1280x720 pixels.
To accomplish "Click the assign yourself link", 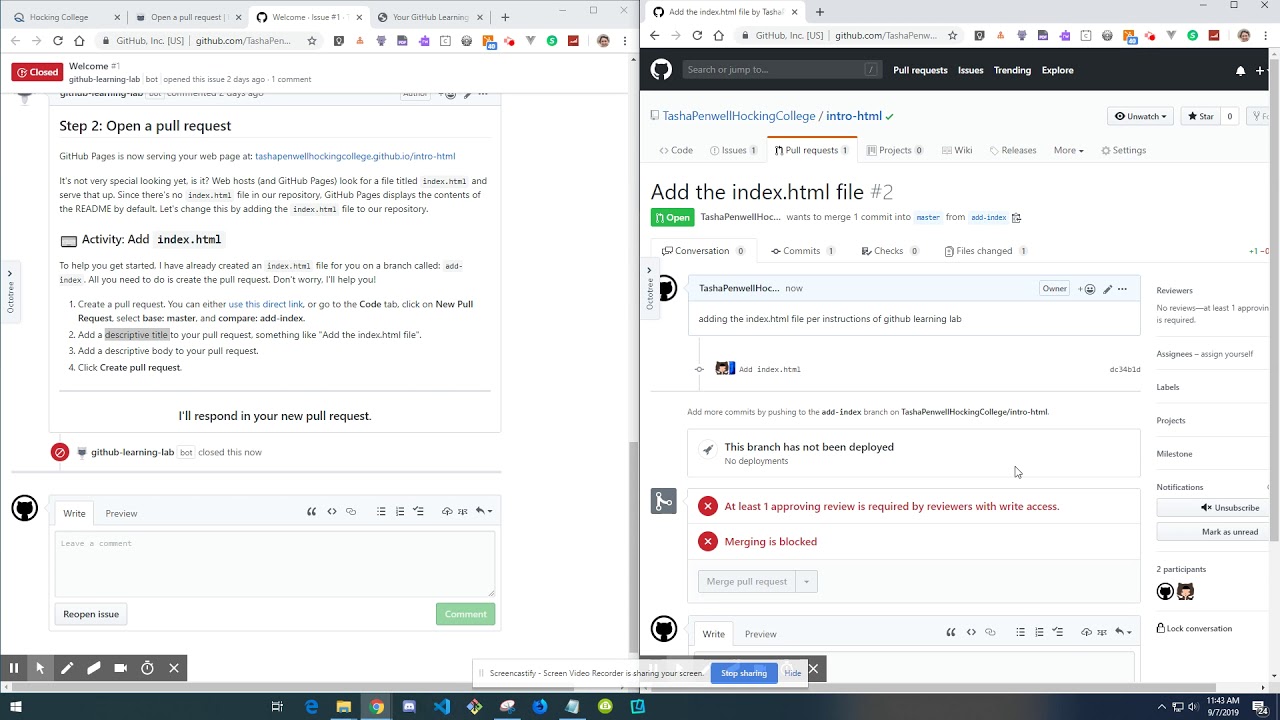I will (x=1225, y=354).
